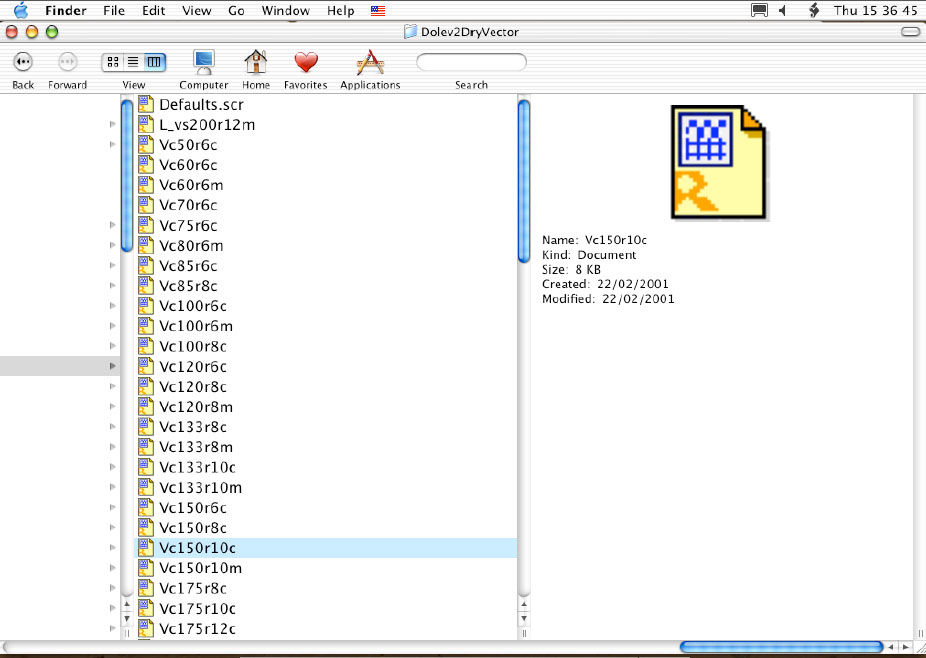The image size is (926, 658).
Task: Select the Vc60r6m file icon
Action: [146, 184]
